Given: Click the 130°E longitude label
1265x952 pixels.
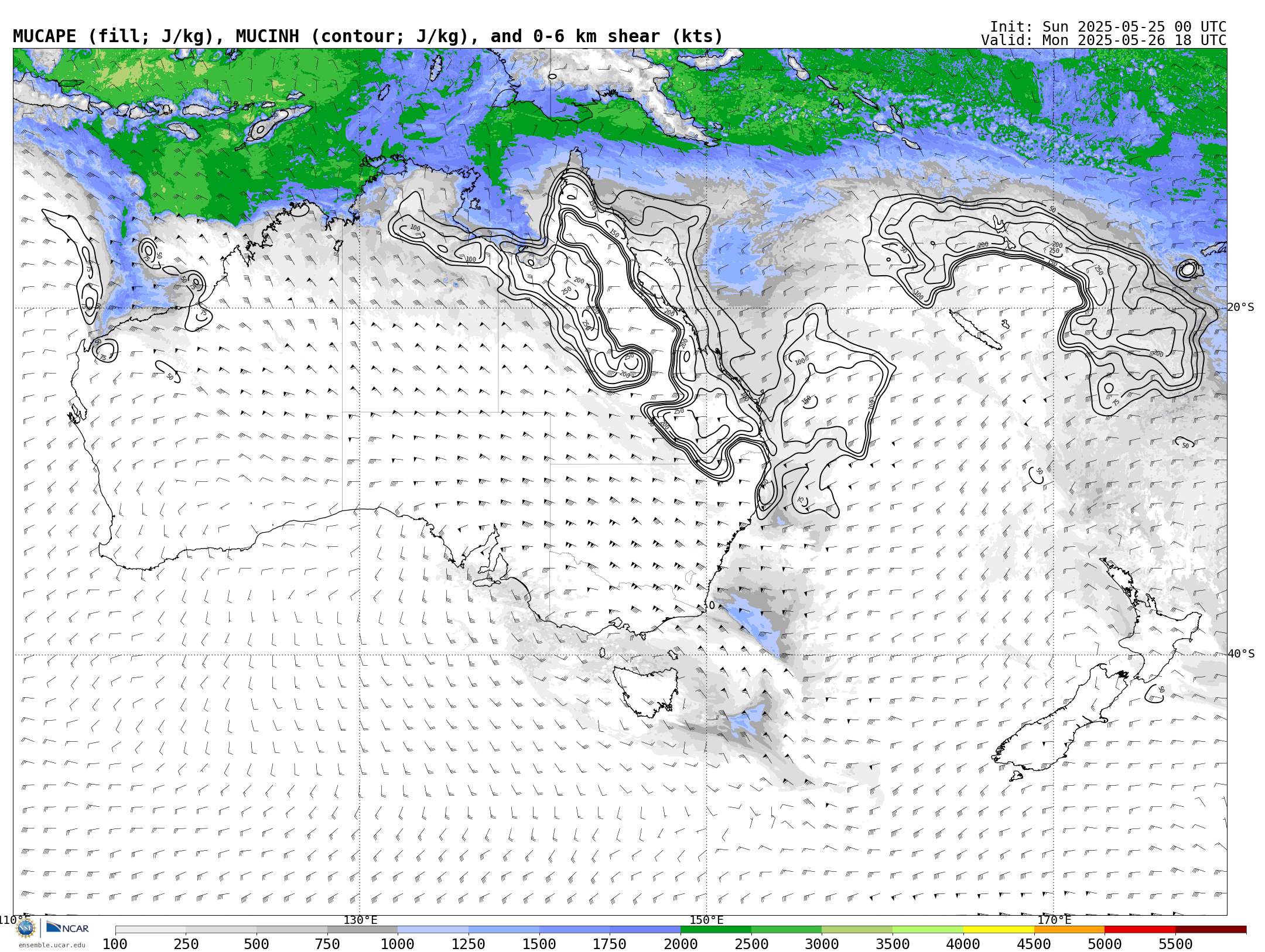Looking at the screenshot, I should click(360, 920).
